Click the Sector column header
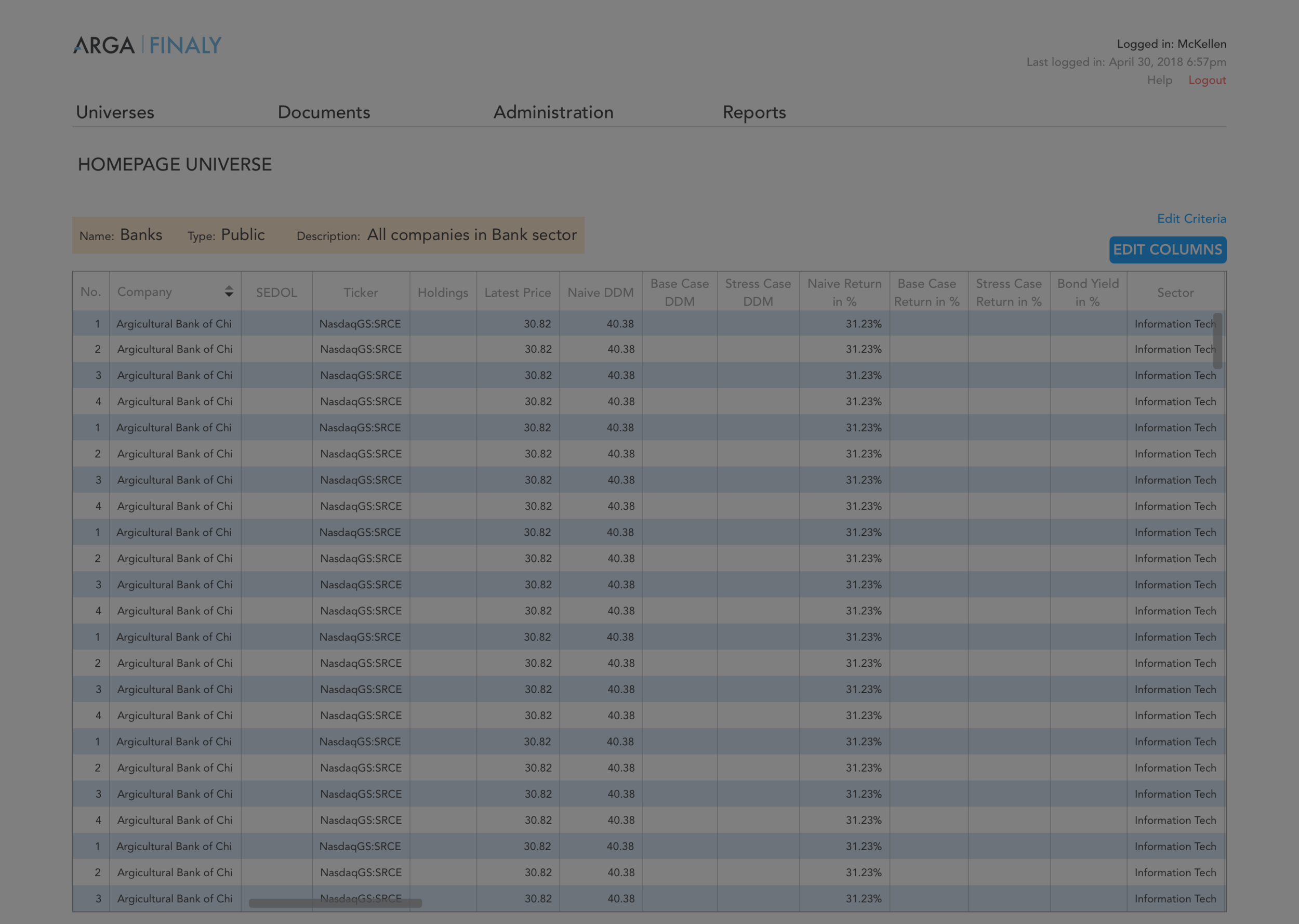 (x=1175, y=293)
